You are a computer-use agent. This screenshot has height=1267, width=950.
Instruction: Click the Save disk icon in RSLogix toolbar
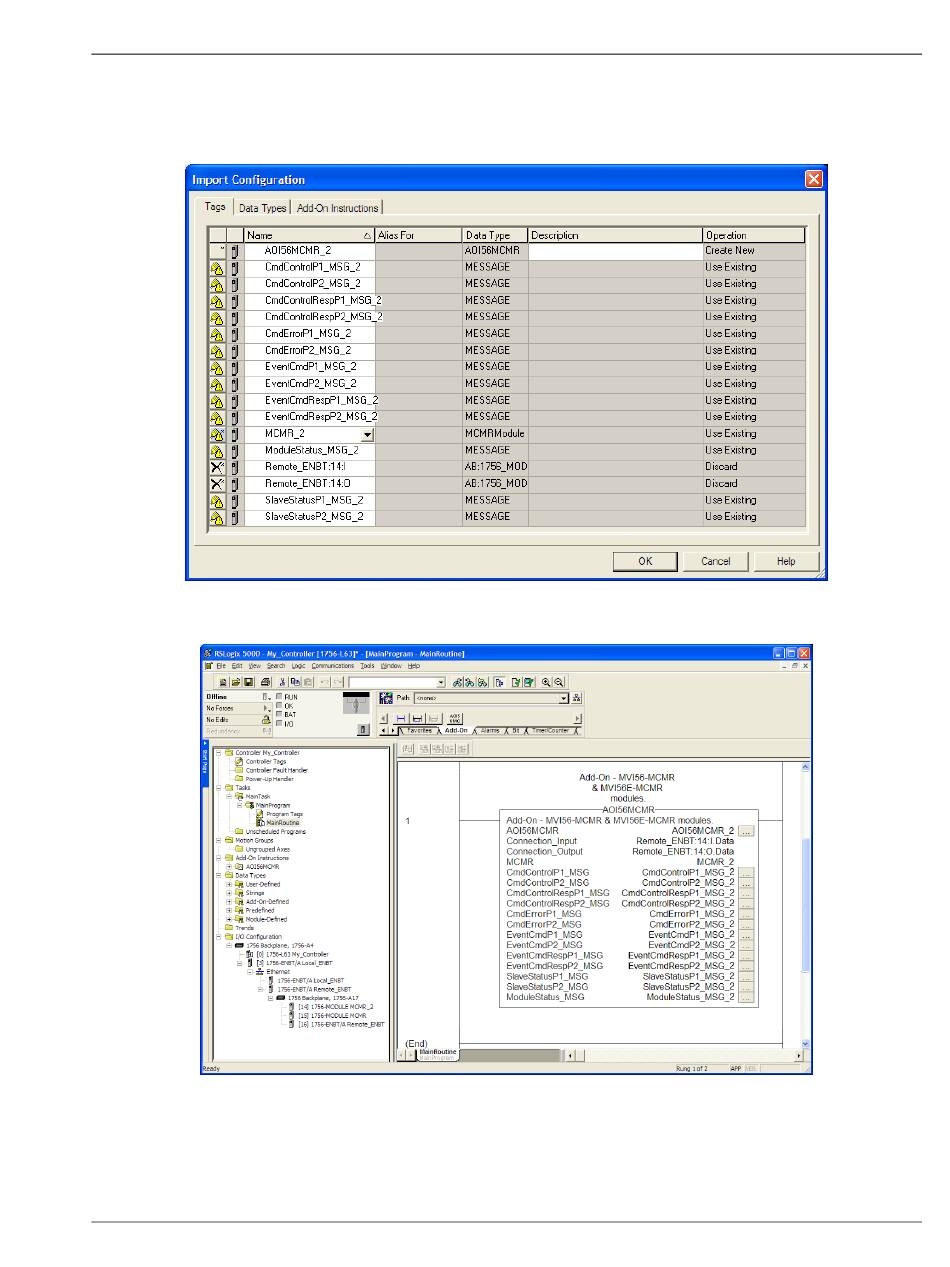point(248,682)
